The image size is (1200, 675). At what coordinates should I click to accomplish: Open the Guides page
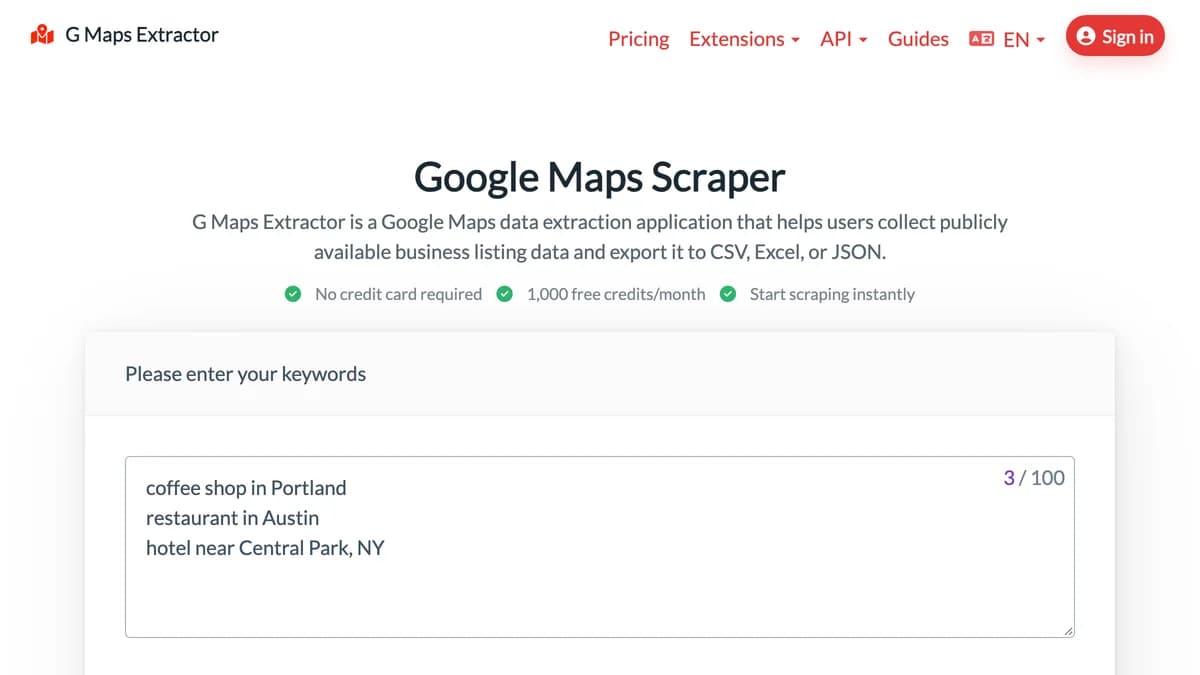tap(918, 39)
